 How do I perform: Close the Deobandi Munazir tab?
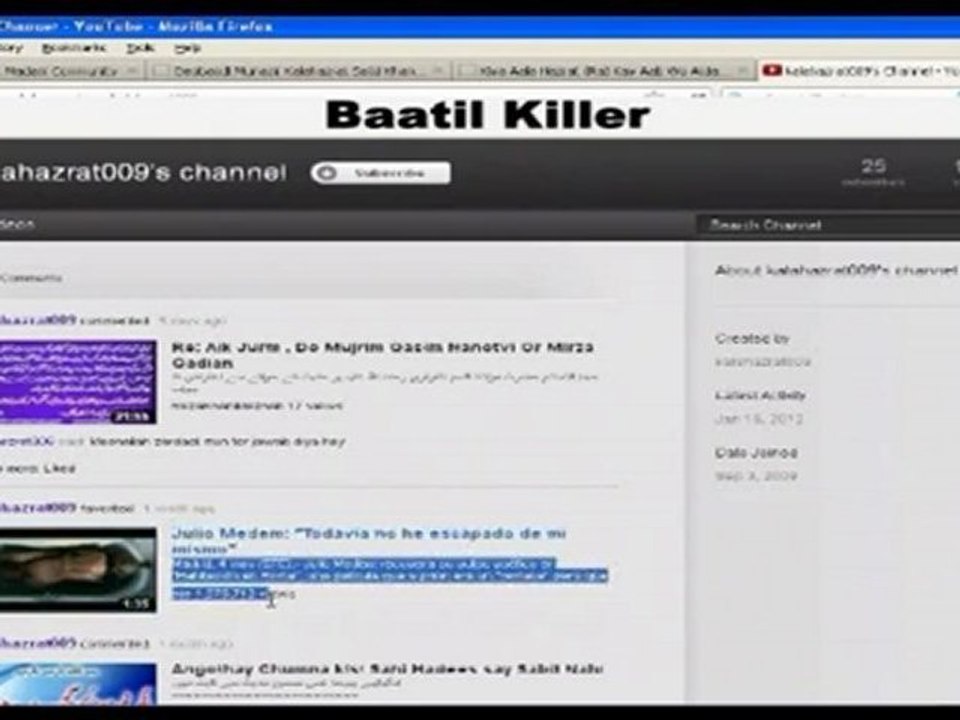437,71
